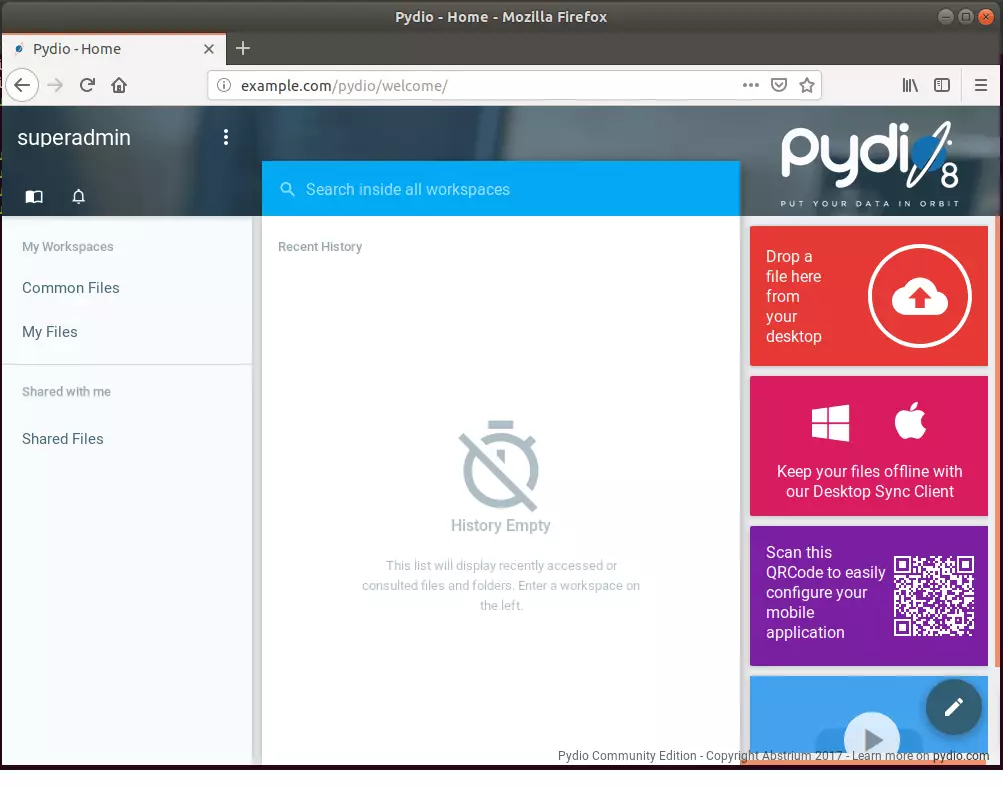The width and height of the screenshot is (1003, 787).
Task: Click the Scan this QRCode card text
Action: [x=825, y=592]
